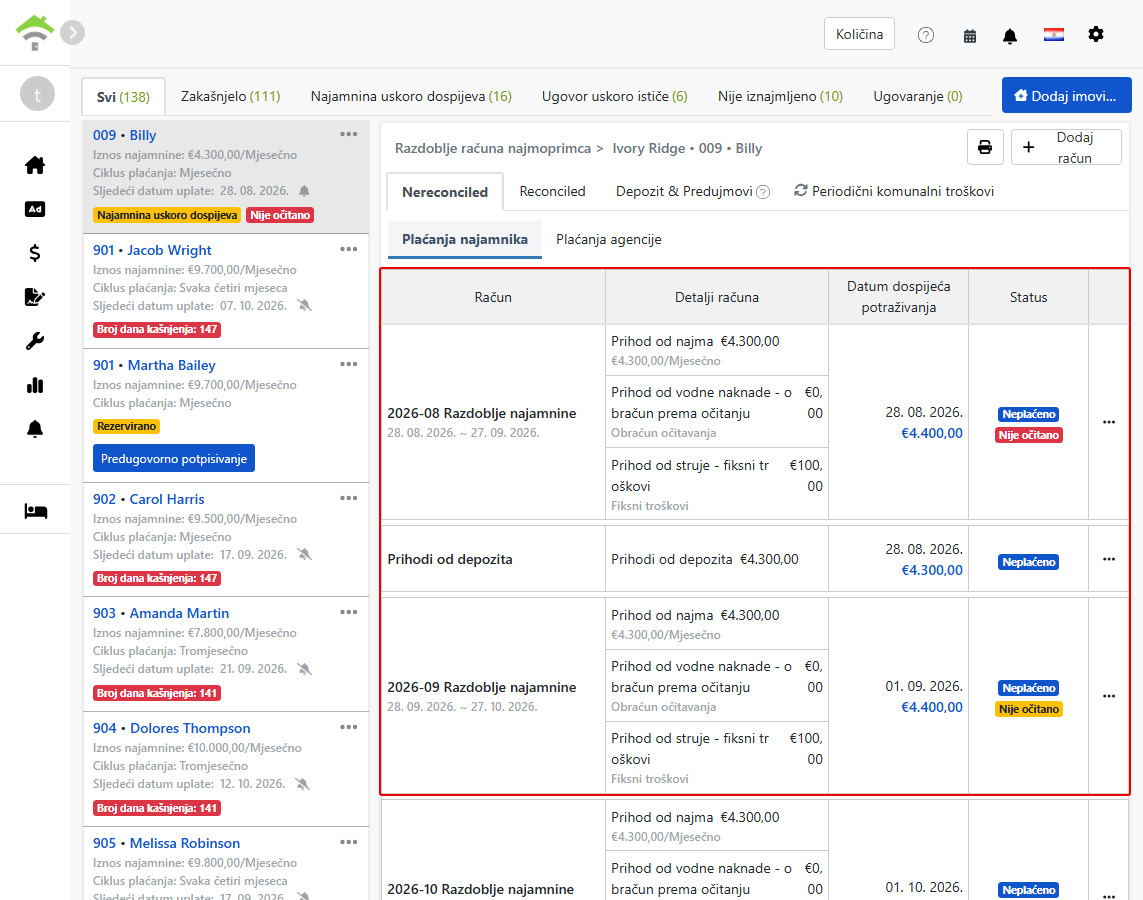Screen dimensions: 1143x900
Task: Open the more menu for 901 Jacob Wright
Action: coord(348,249)
